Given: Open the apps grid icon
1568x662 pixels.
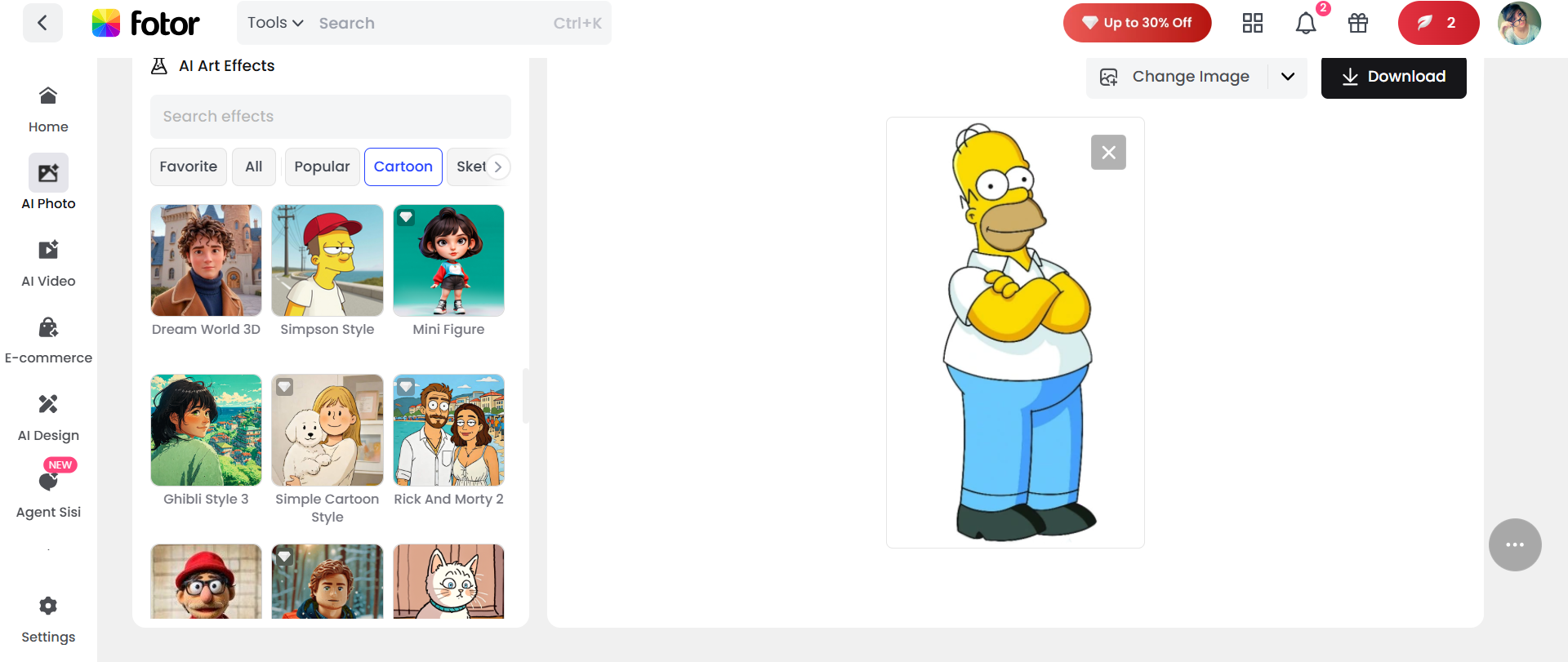Looking at the screenshot, I should [1252, 23].
